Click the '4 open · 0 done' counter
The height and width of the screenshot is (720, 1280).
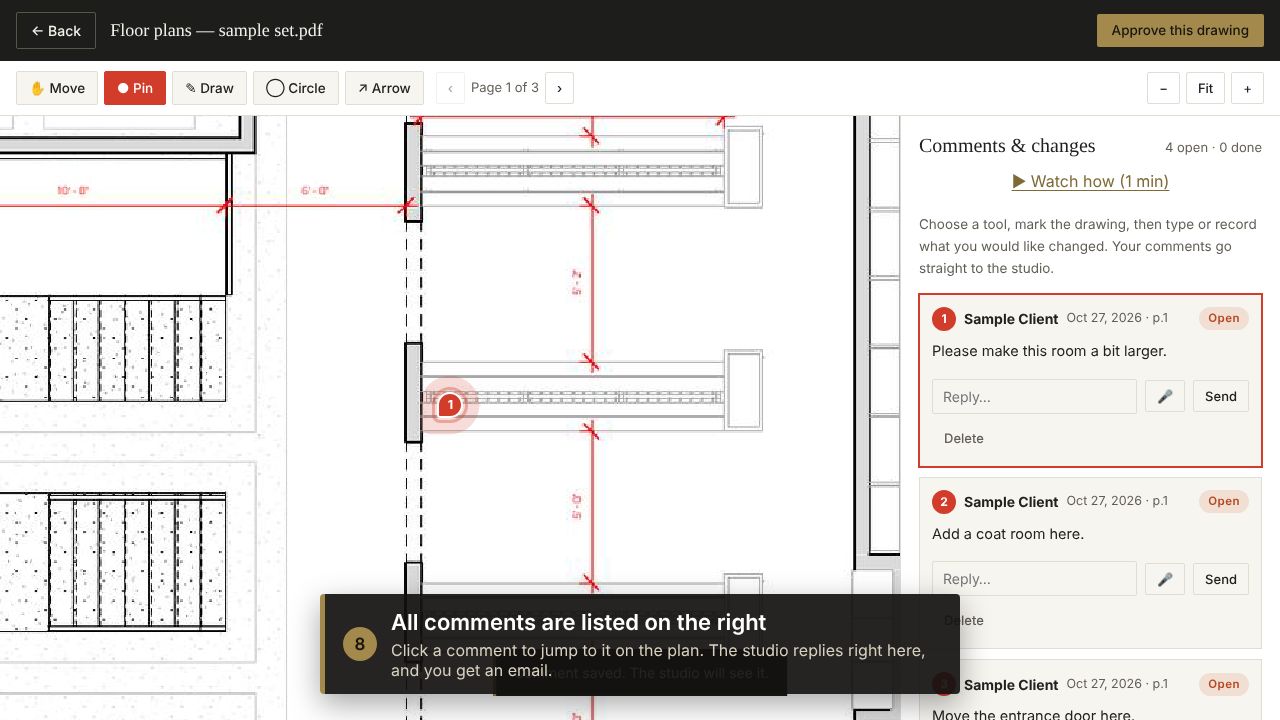pyautogui.click(x=1213, y=147)
